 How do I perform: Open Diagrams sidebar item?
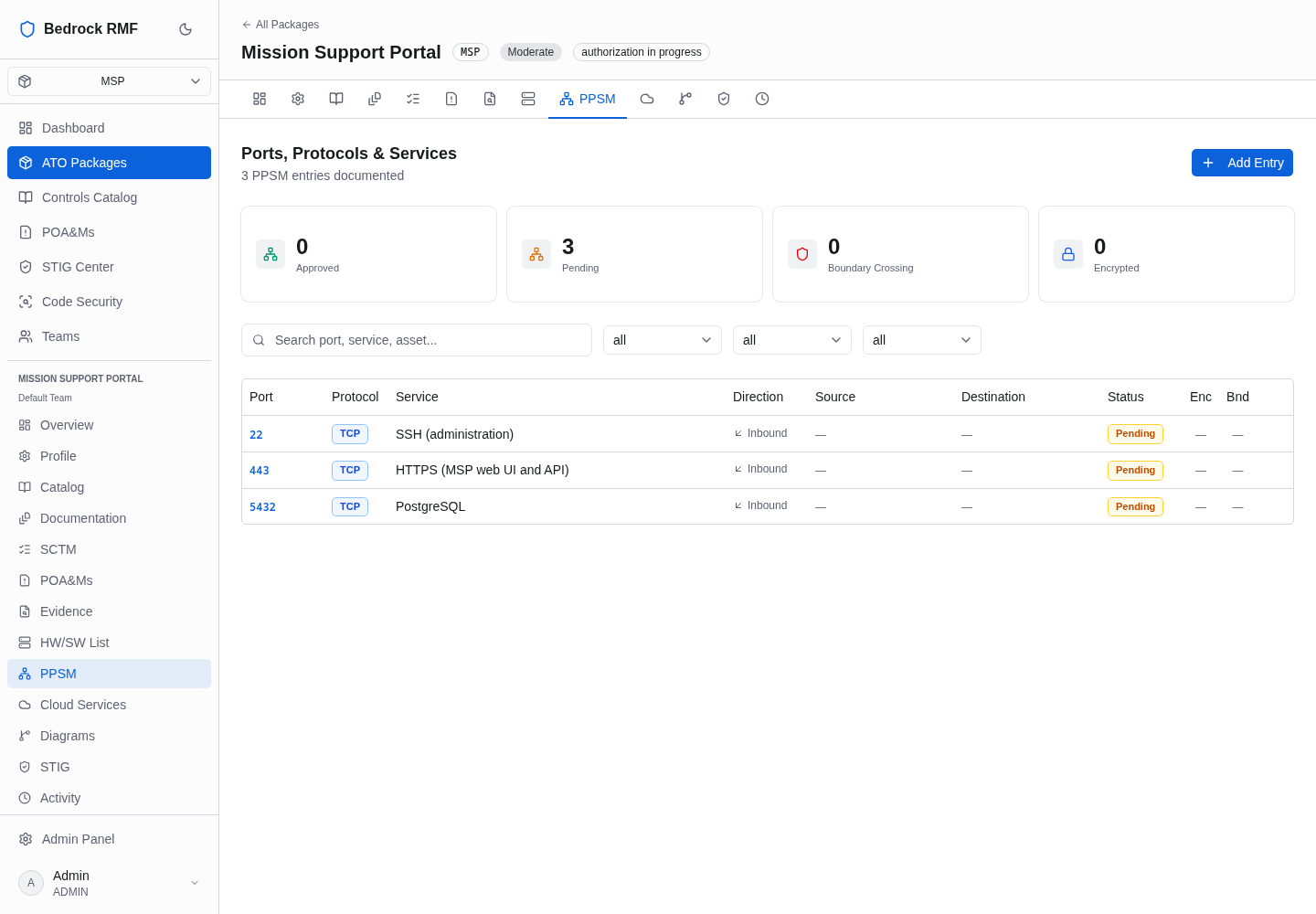coord(110,736)
